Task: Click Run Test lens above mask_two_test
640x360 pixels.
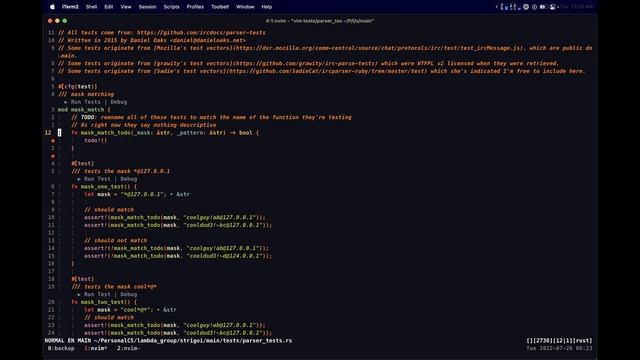Action: [97, 294]
